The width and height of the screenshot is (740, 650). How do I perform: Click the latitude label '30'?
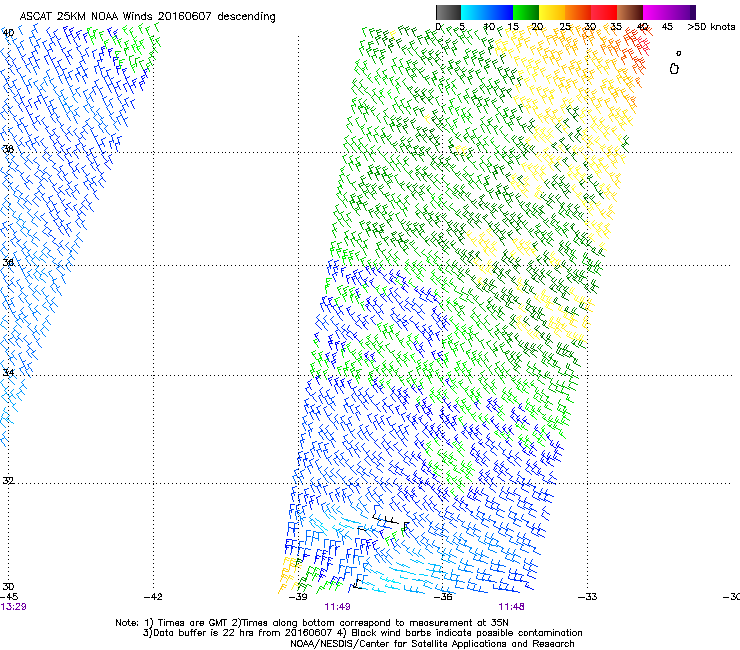8,586
